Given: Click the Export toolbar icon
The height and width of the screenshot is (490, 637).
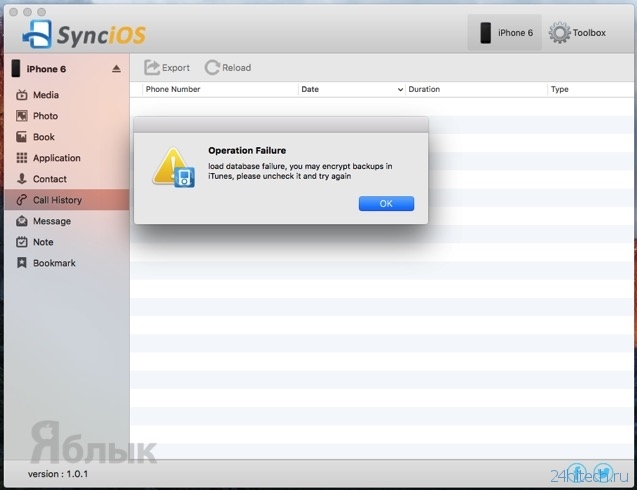Looking at the screenshot, I should (x=152, y=67).
